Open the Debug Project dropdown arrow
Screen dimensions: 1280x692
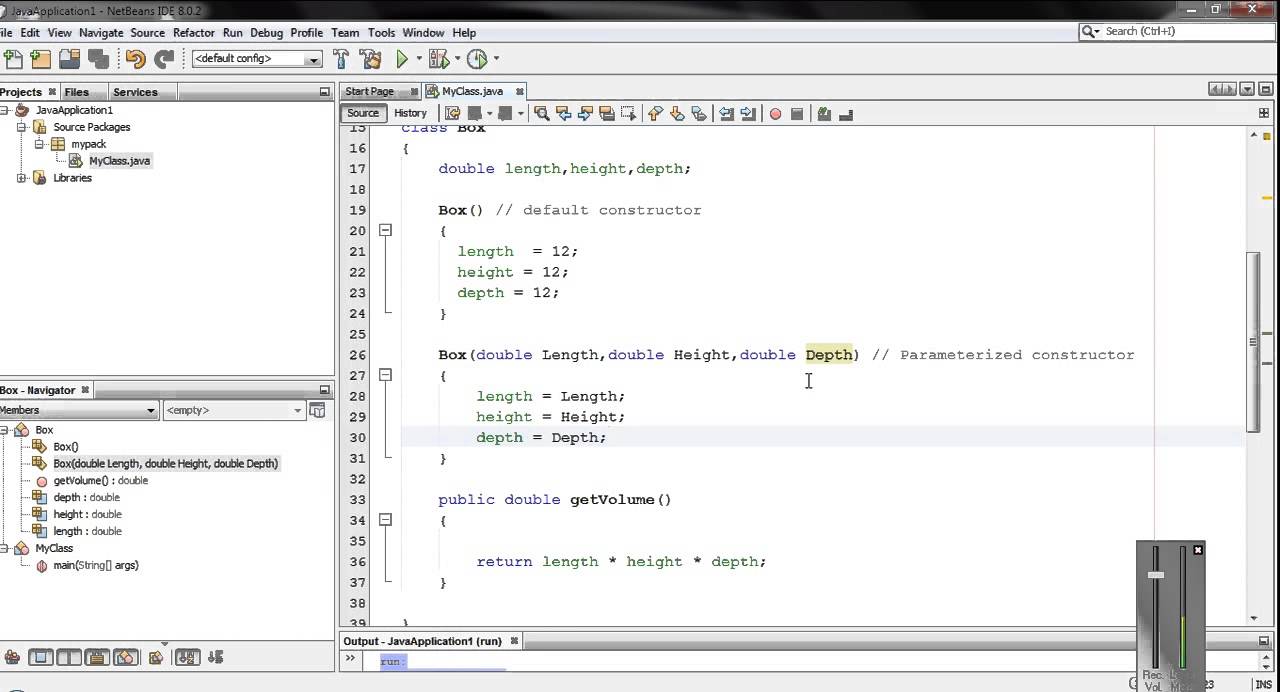pos(456,59)
